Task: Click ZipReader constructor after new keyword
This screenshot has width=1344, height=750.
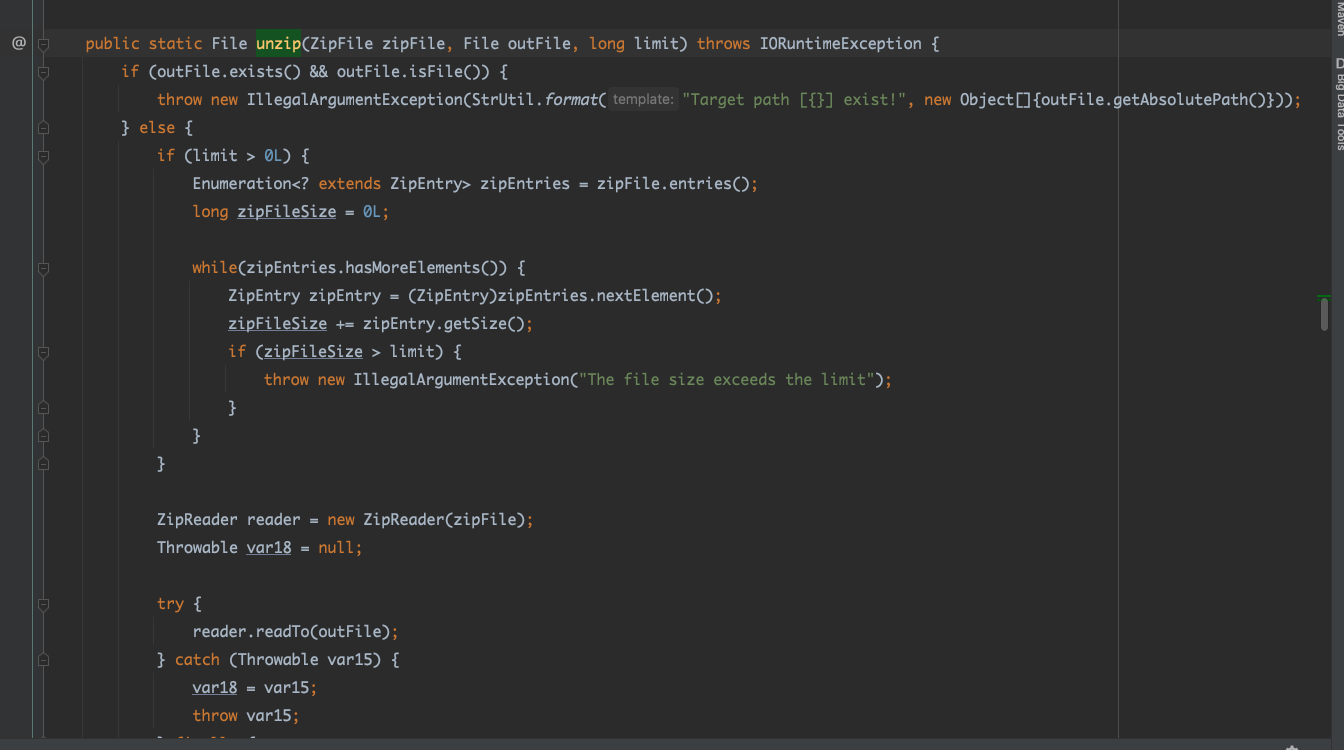Action: click(403, 519)
